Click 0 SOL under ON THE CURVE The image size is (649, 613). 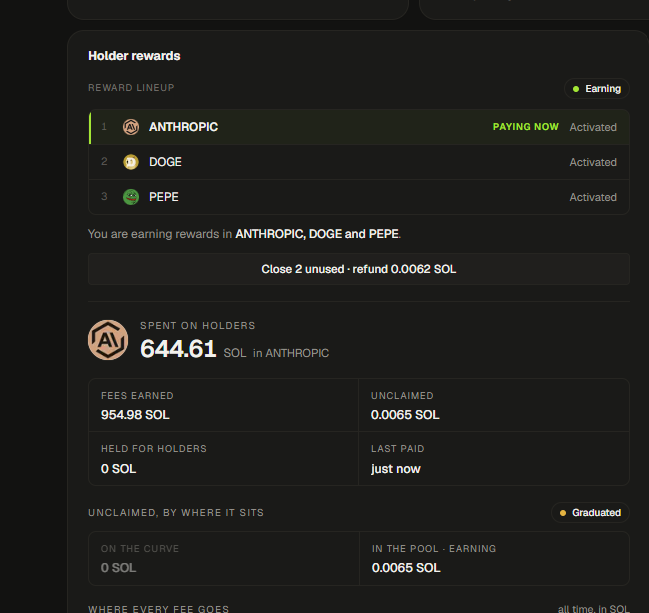pos(118,568)
